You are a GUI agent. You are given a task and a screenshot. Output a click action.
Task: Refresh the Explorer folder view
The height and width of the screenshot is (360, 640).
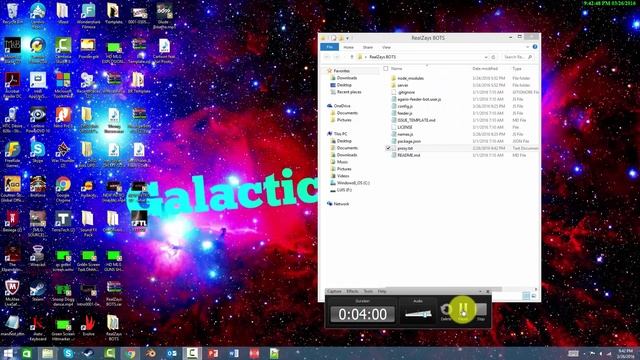[x=493, y=57]
